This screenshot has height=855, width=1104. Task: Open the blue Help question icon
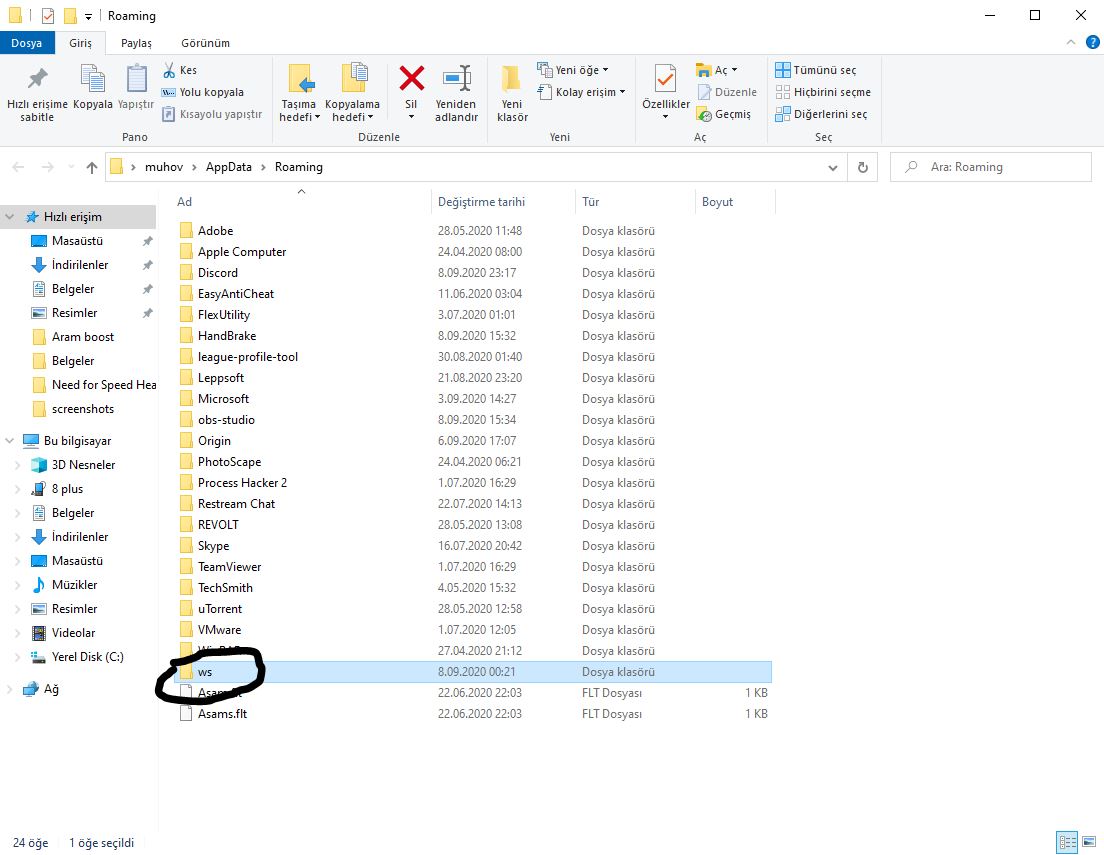coord(1092,42)
